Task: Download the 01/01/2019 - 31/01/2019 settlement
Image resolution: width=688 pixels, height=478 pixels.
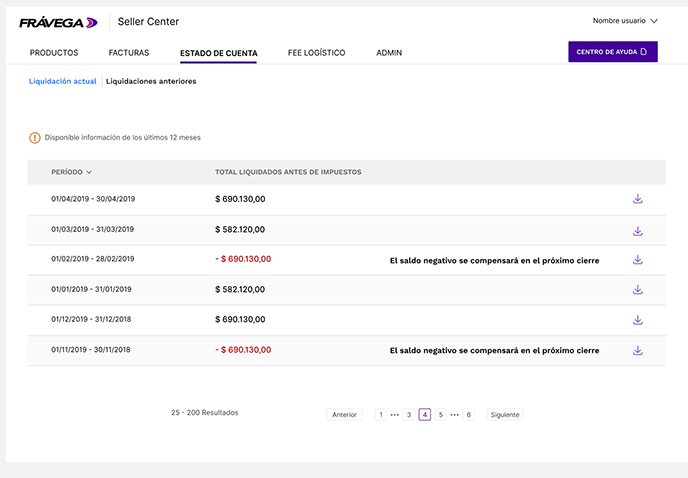Action: coord(638,290)
